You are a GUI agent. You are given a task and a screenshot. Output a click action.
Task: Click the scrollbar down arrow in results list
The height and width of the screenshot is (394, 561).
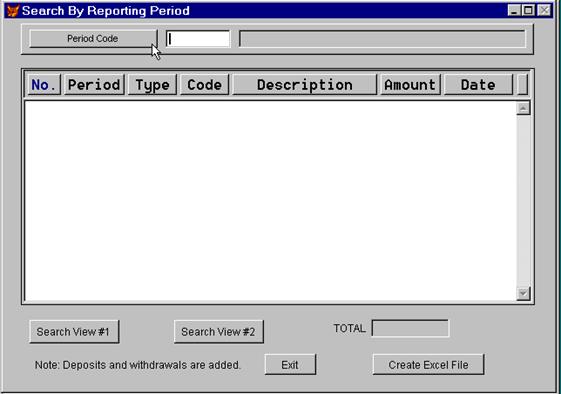coord(523,294)
